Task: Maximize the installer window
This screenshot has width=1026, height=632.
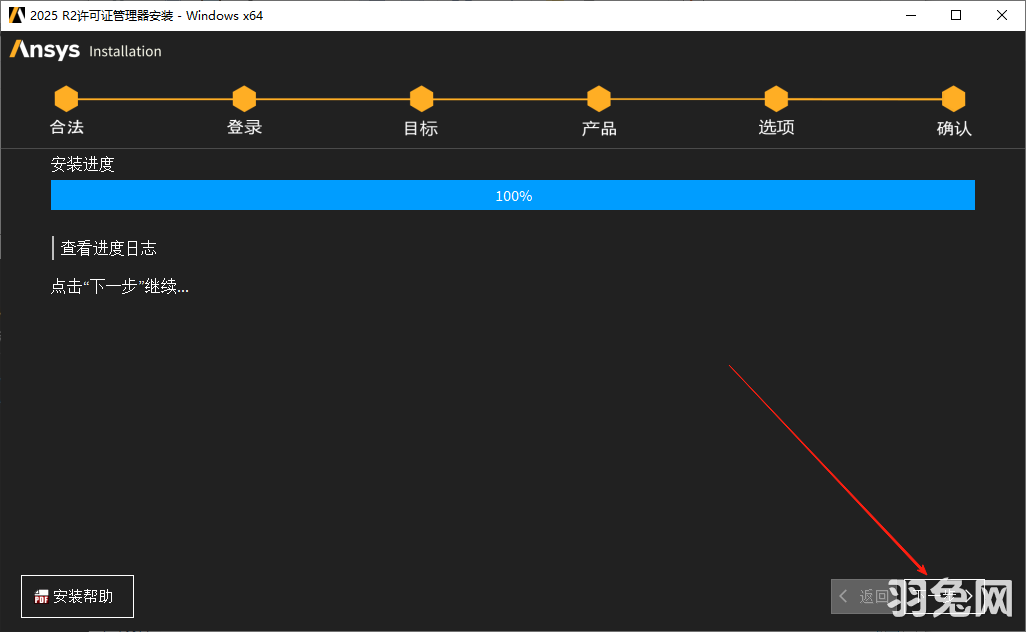Action: click(x=956, y=15)
